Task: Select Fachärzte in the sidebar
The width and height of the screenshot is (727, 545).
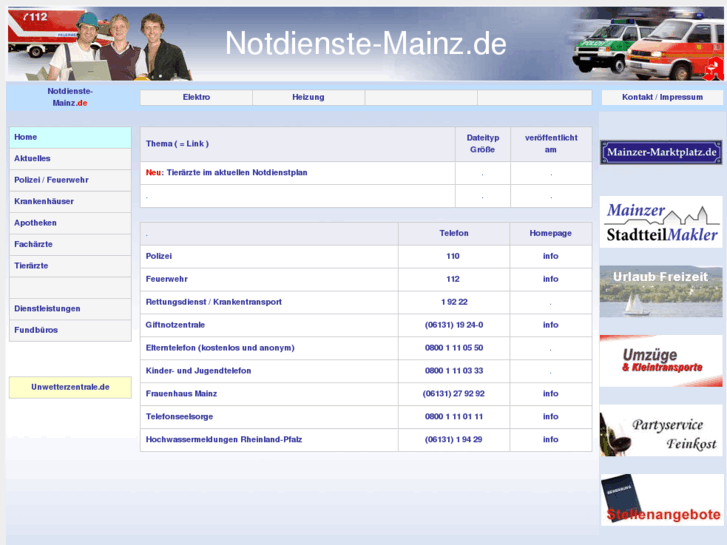Action: pyautogui.click(x=70, y=244)
